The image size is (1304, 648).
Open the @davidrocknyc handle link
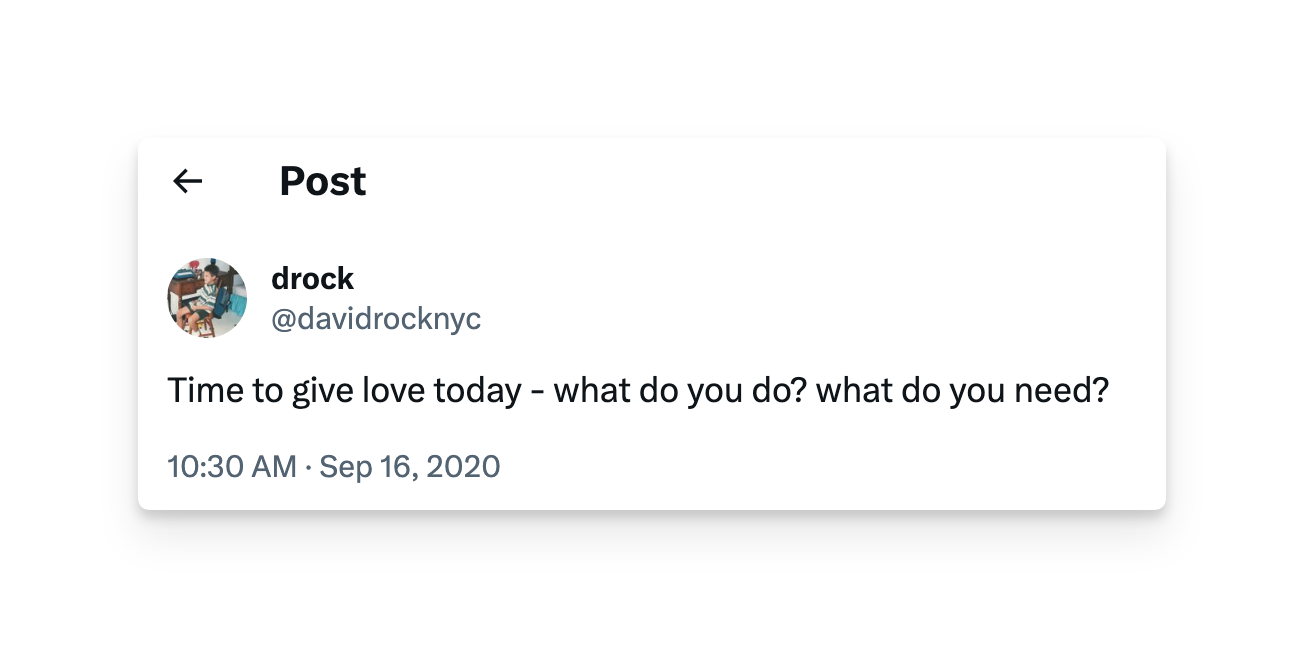coord(376,319)
